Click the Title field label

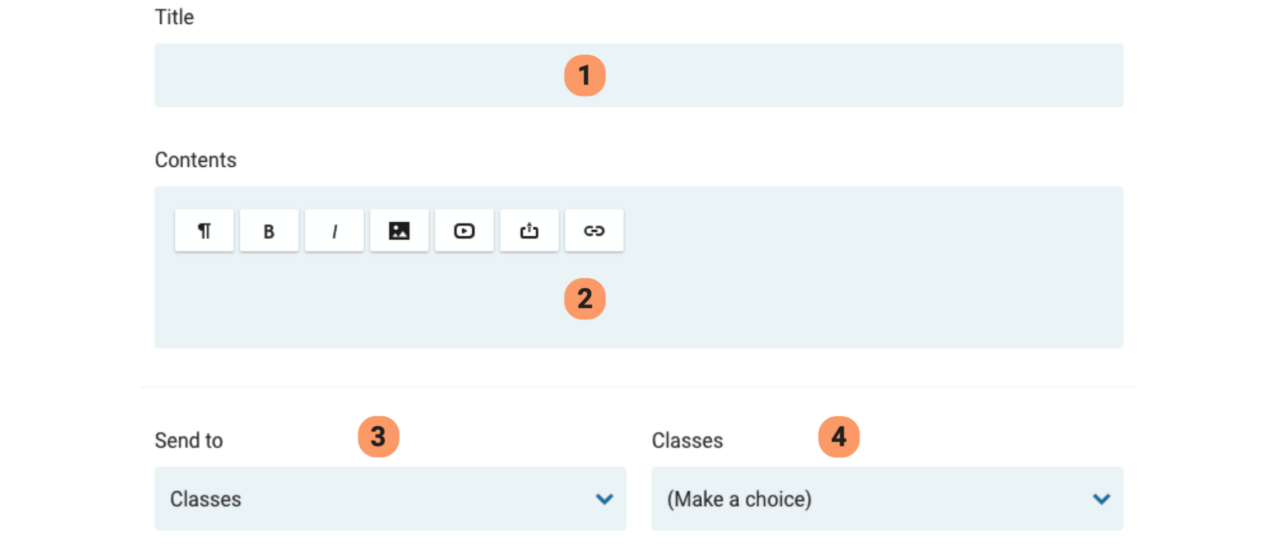point(174,17)
